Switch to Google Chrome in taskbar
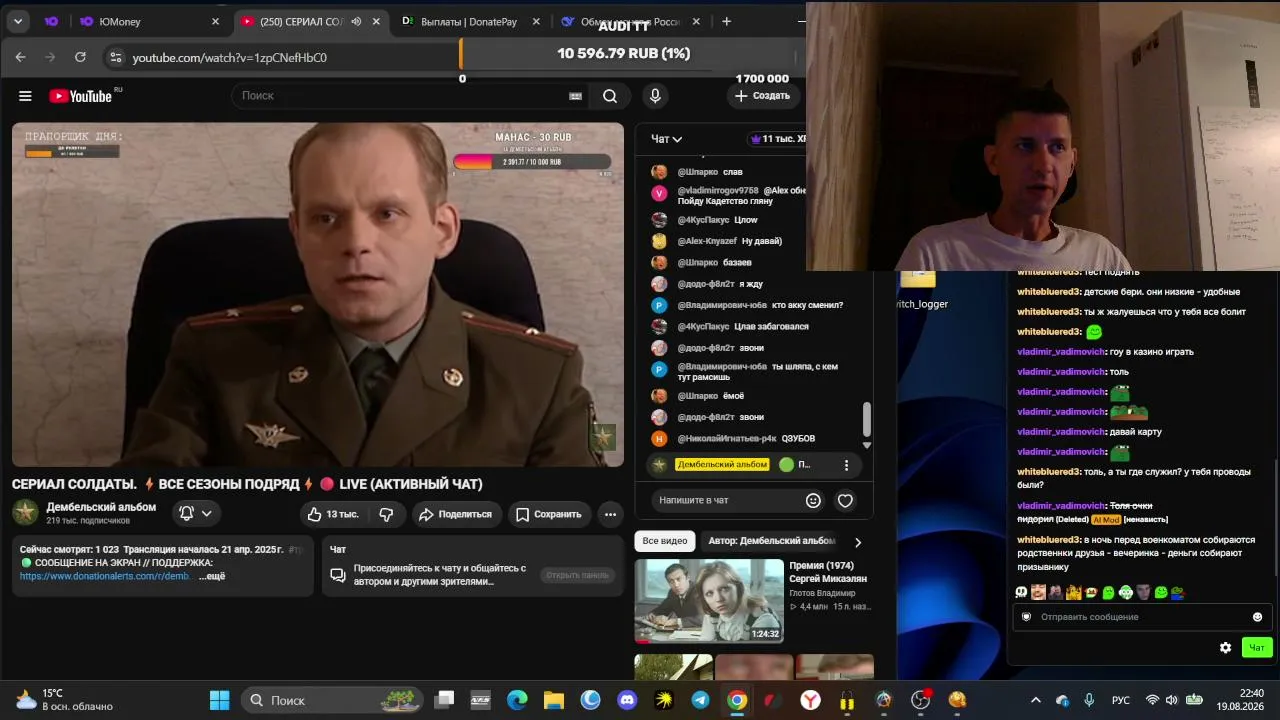Image resolution: width=1280 pixels, height=720 pixels. point(737,700)
